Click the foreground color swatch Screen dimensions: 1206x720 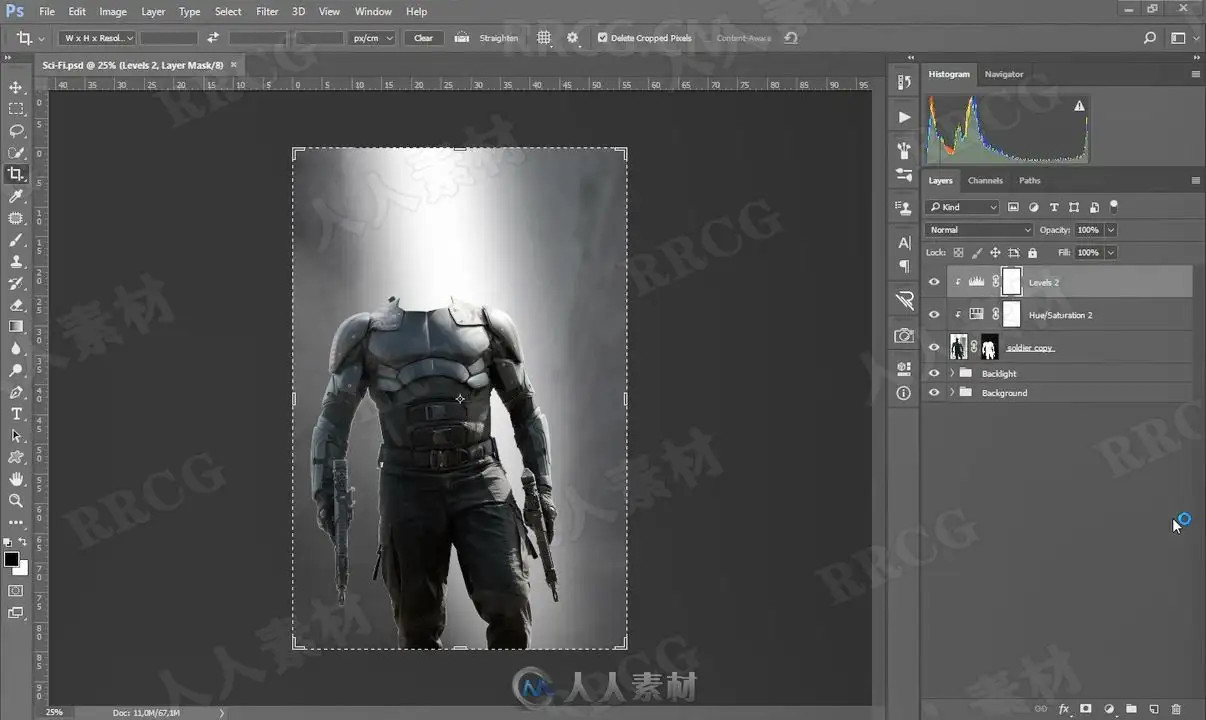(x=12, y=560)
